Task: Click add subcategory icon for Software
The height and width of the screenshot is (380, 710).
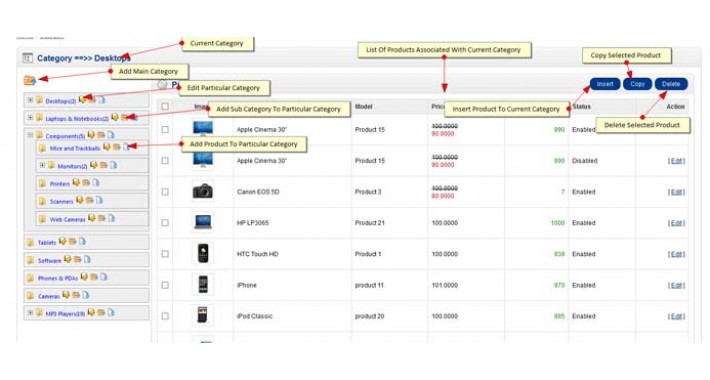Action: pos(78,260)
